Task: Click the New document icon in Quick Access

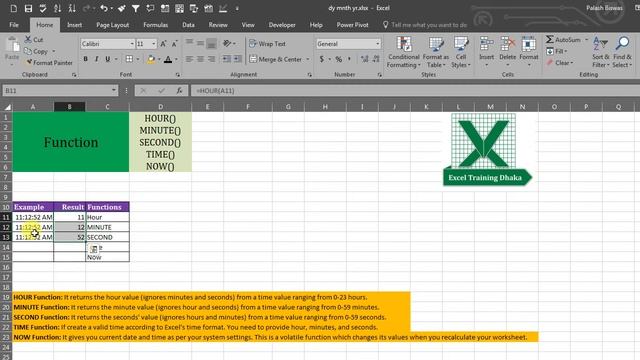Action: coord(13,8)
